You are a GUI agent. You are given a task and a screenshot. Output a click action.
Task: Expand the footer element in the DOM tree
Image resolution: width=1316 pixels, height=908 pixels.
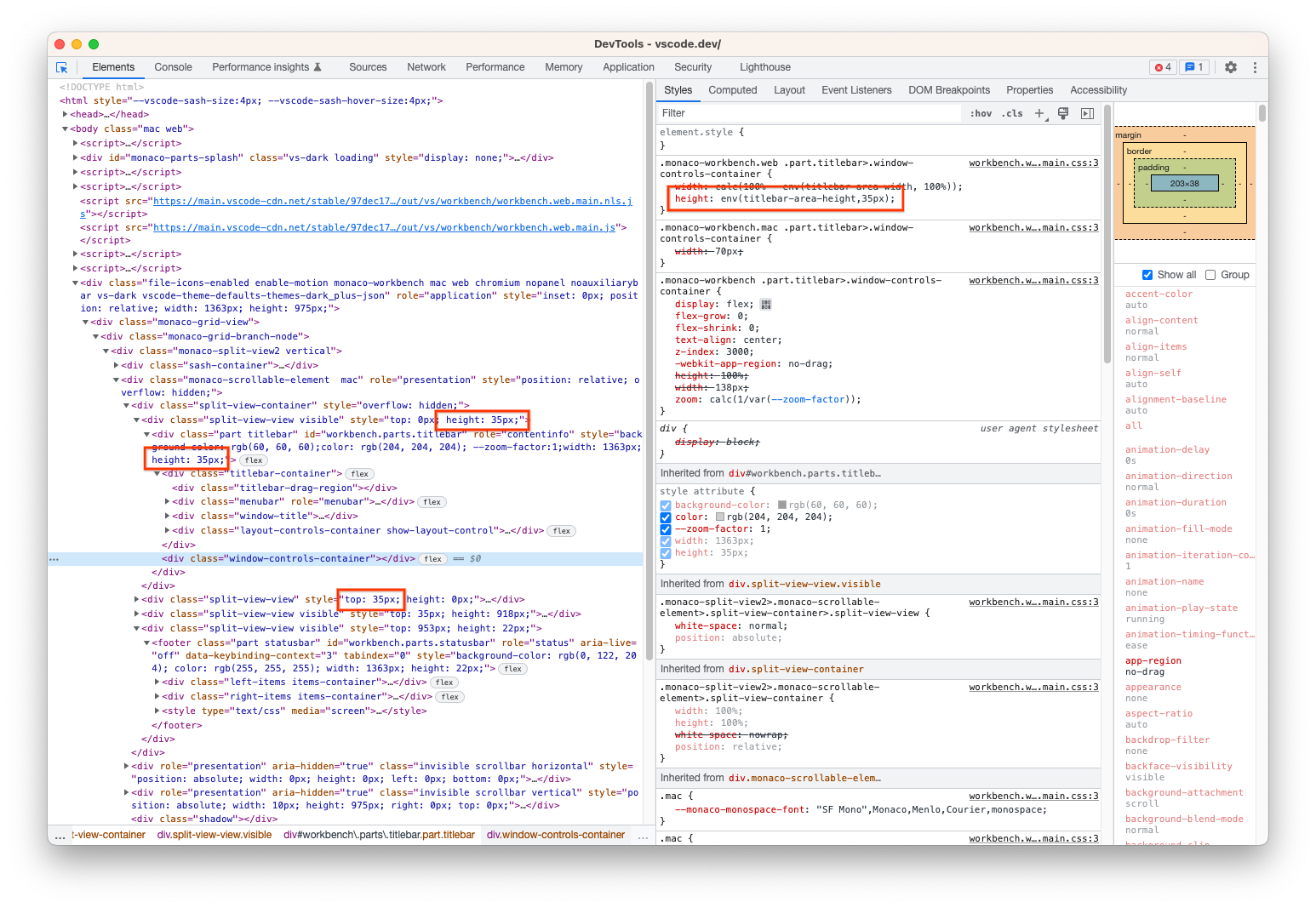(x=146, y=642)
